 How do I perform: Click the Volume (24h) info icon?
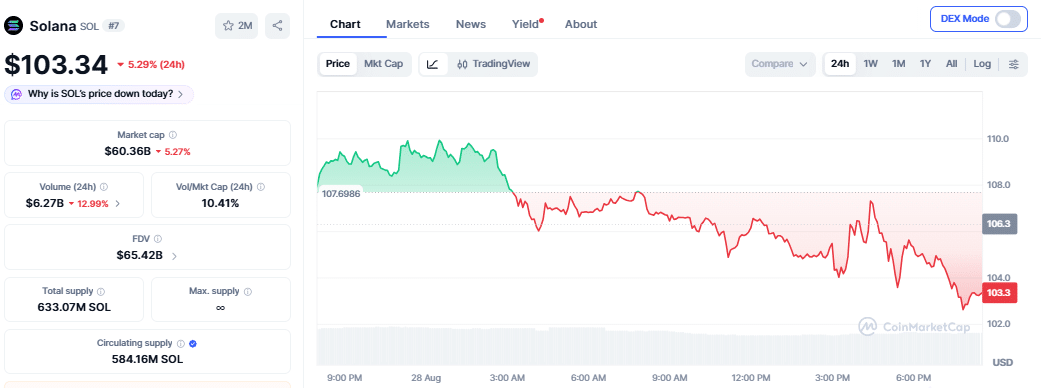[104, 187]
